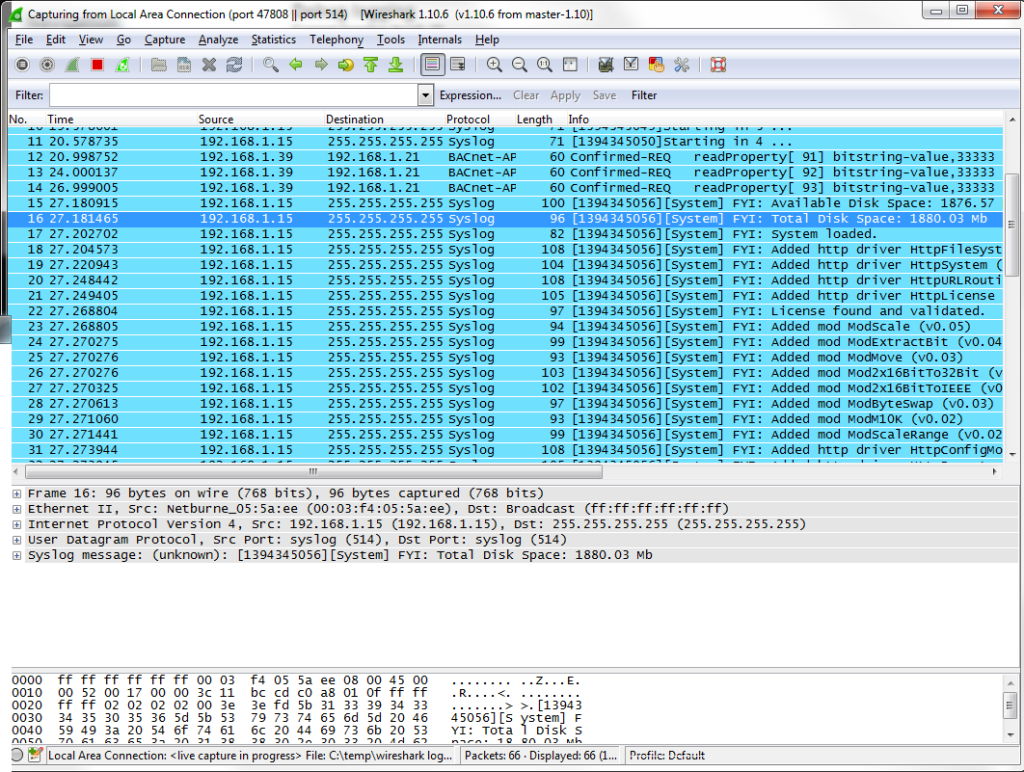
Task: Find a packet (magnifier icon)
Action: pos(270,65)
